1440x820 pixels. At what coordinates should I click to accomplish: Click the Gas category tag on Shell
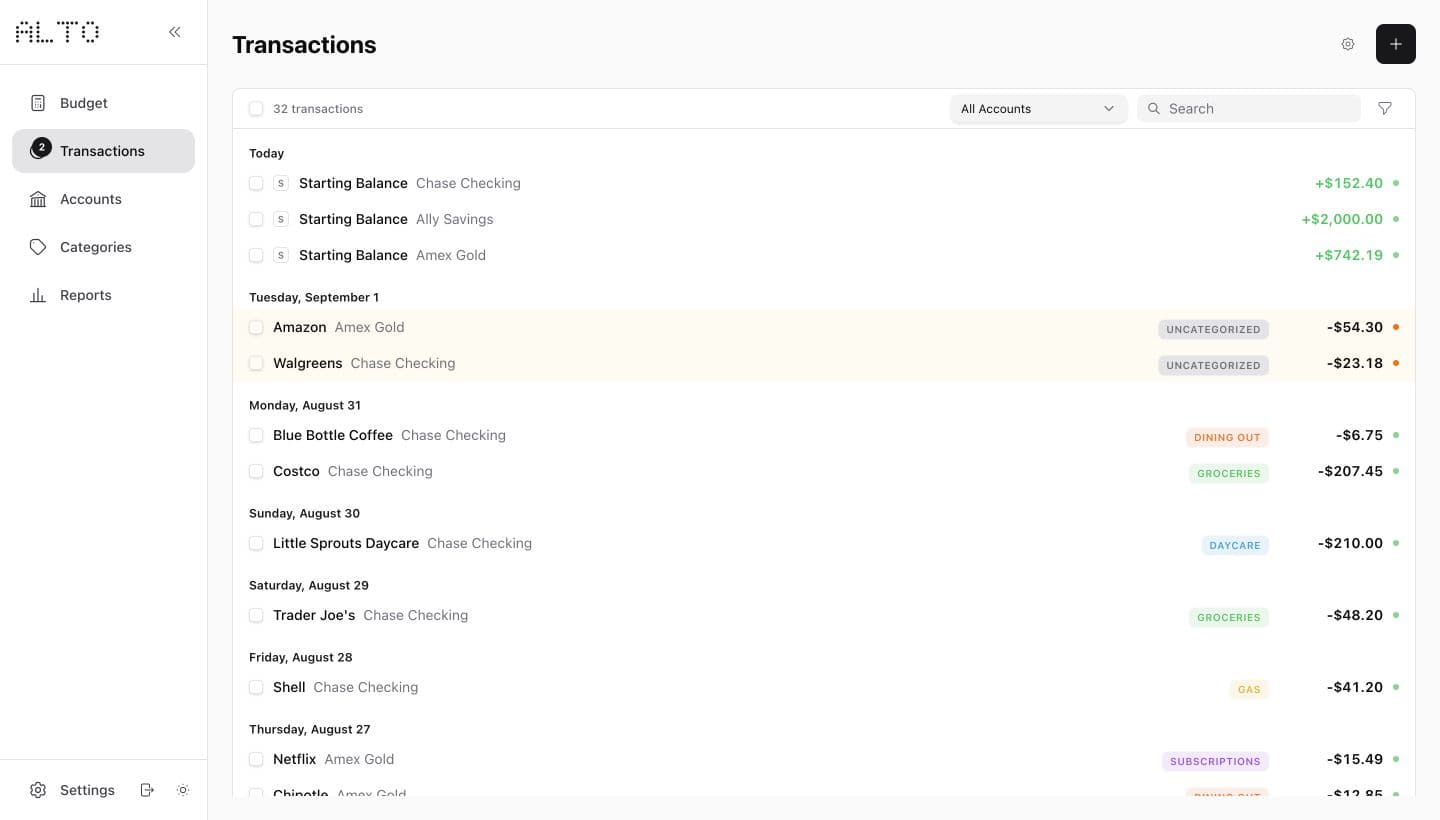coord(1249,689)
